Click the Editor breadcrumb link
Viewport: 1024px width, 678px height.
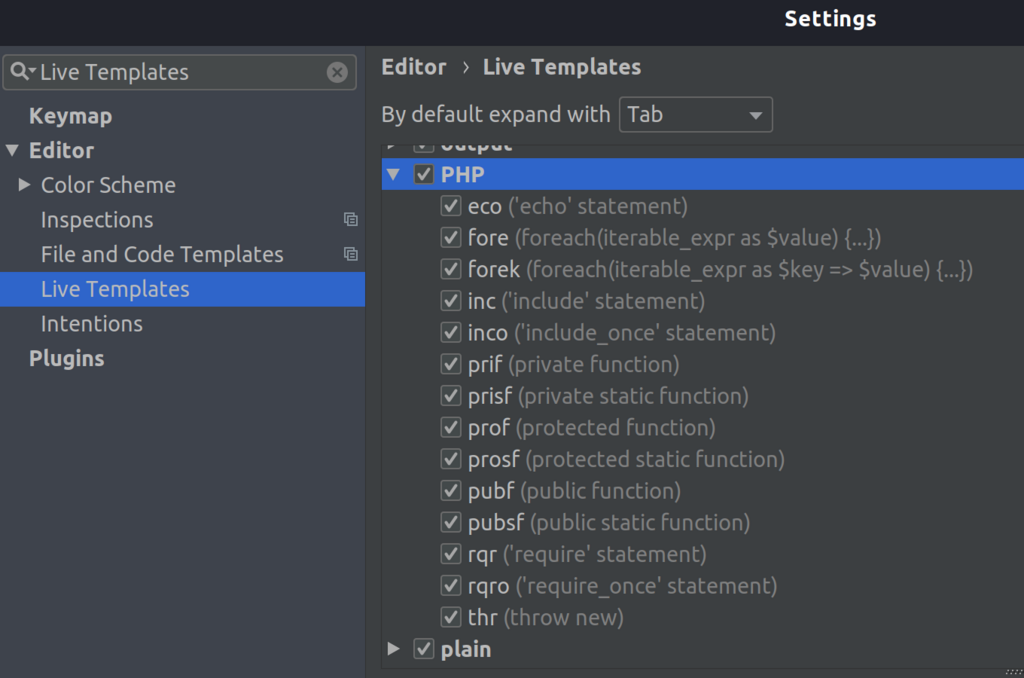413,68
